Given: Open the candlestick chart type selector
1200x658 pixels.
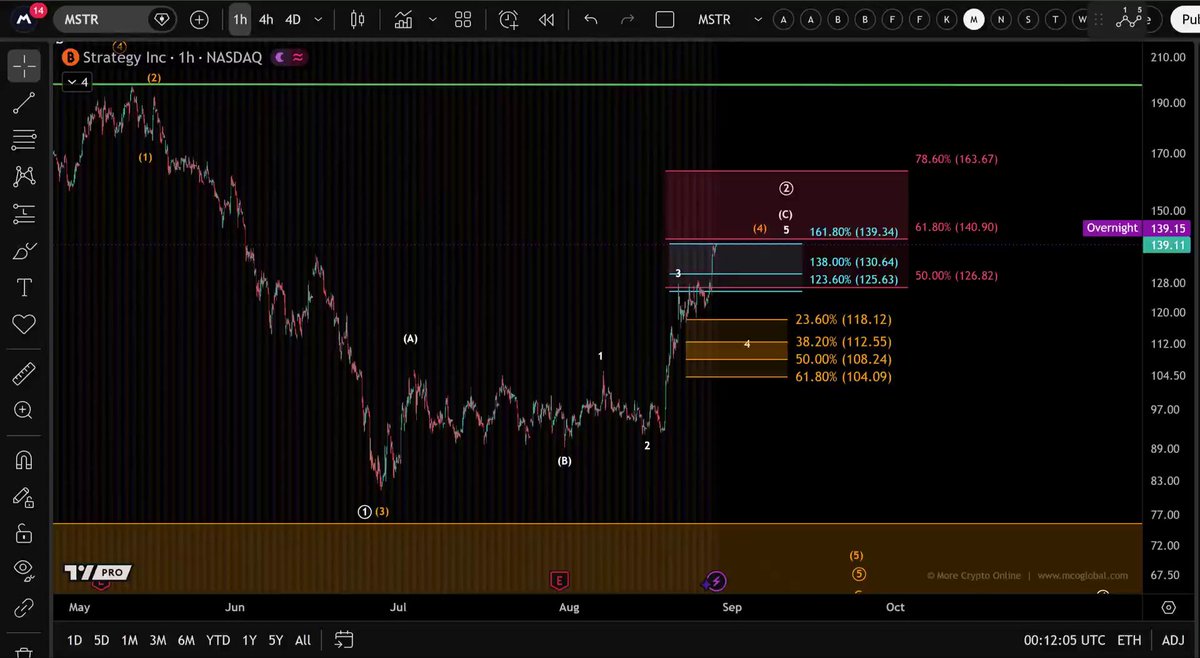Looking at the screenshot, I should tap(357, 19).
